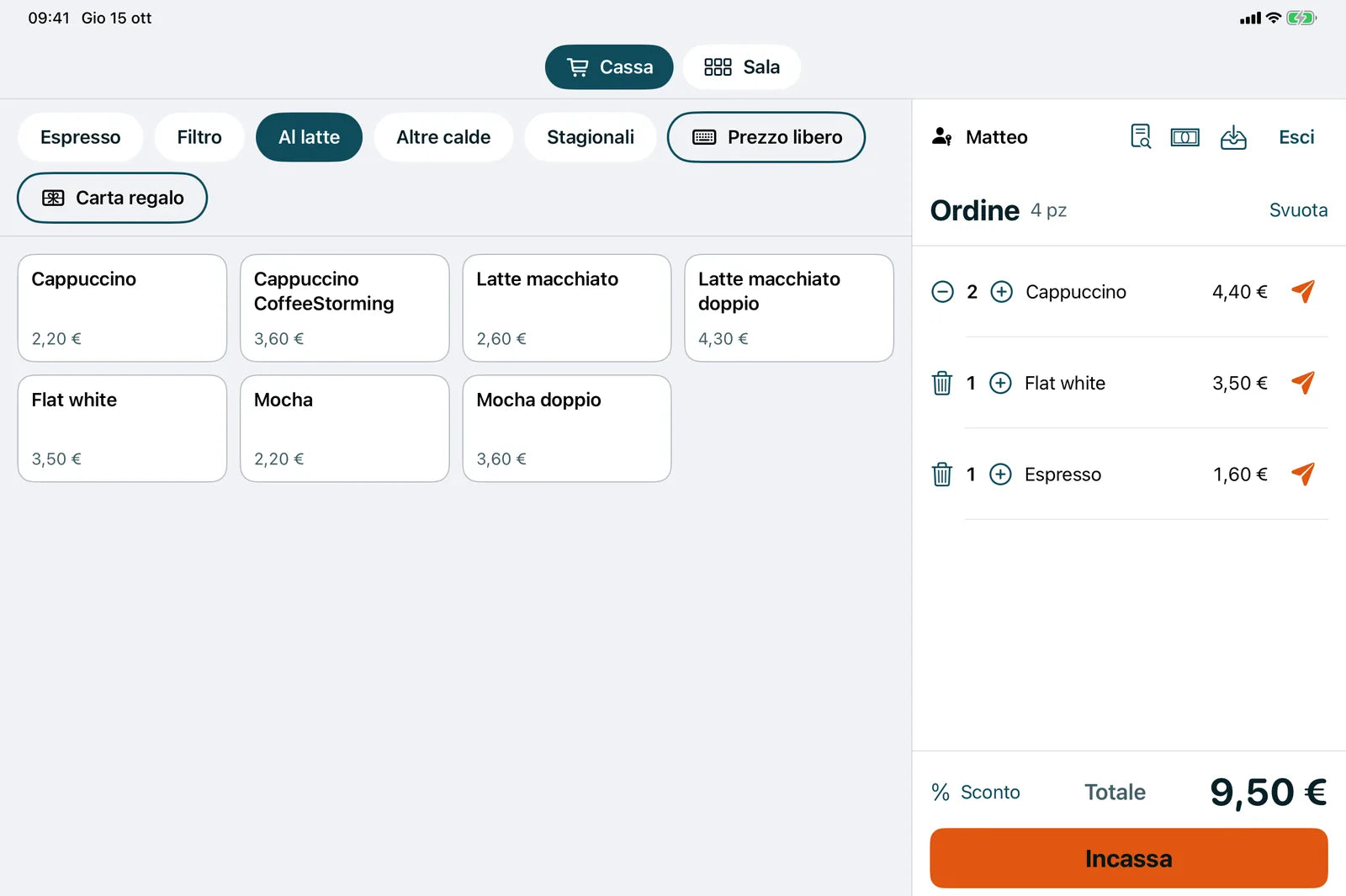
Task: Add Cappuccino CoffeeStorming to order
Action: point(344,308)
